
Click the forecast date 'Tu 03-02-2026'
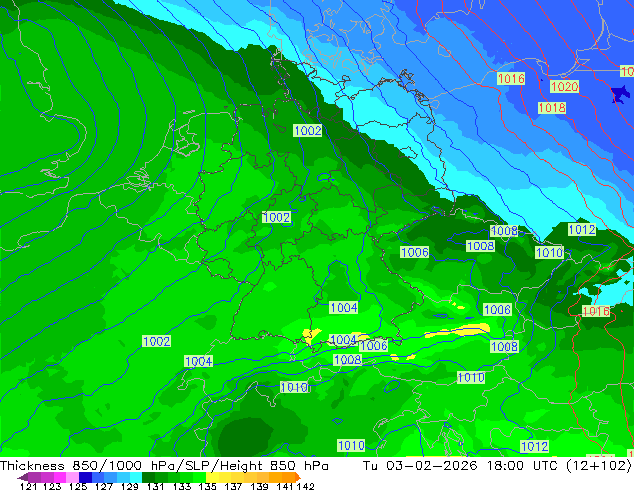pos(420,466)
